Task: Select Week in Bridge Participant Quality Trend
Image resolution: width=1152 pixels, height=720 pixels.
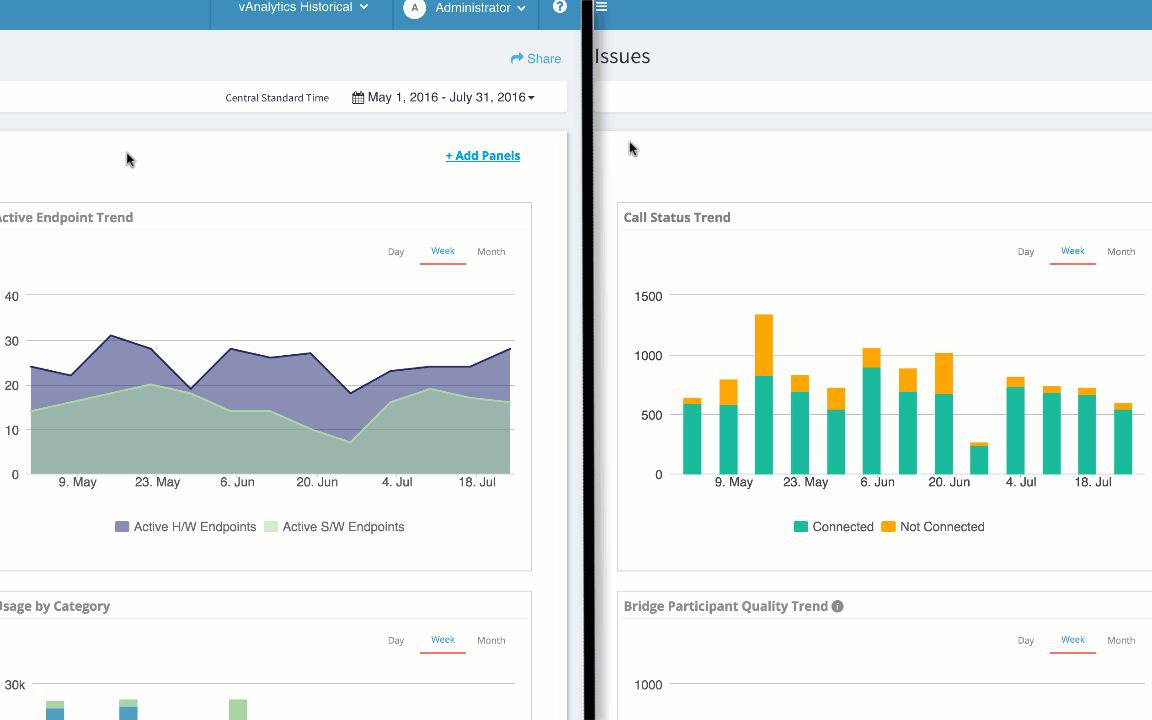Action: pos(1073,640)
